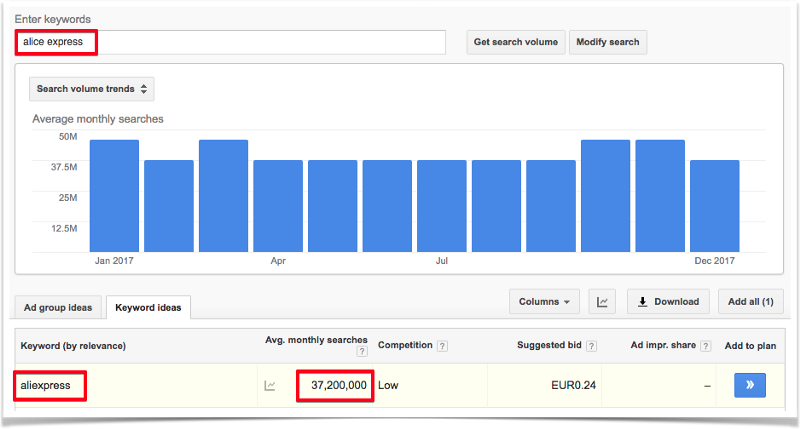This screenshot has height=429, width=800.
Task: Click the aliexpress keyword row text
Action: (45, 386)
